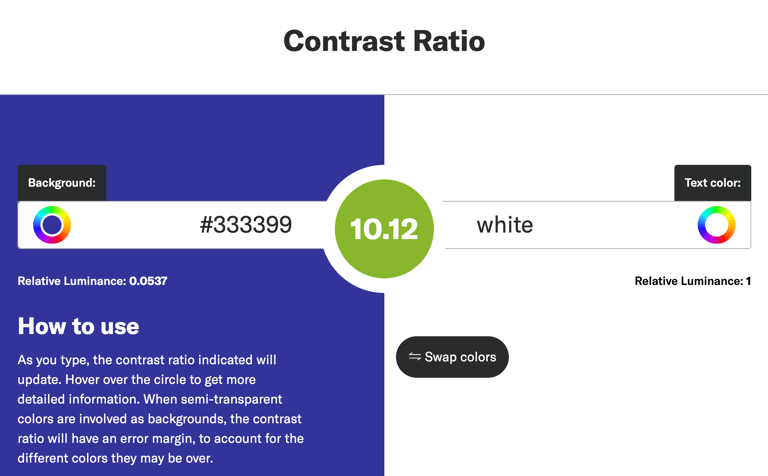
Task: Click the green 10.12 contrast ratio circle
Action: [384, 229]
